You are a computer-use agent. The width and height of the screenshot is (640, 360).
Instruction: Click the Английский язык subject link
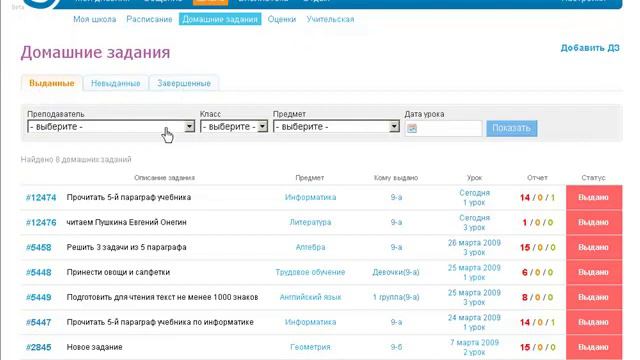(310, 297)
